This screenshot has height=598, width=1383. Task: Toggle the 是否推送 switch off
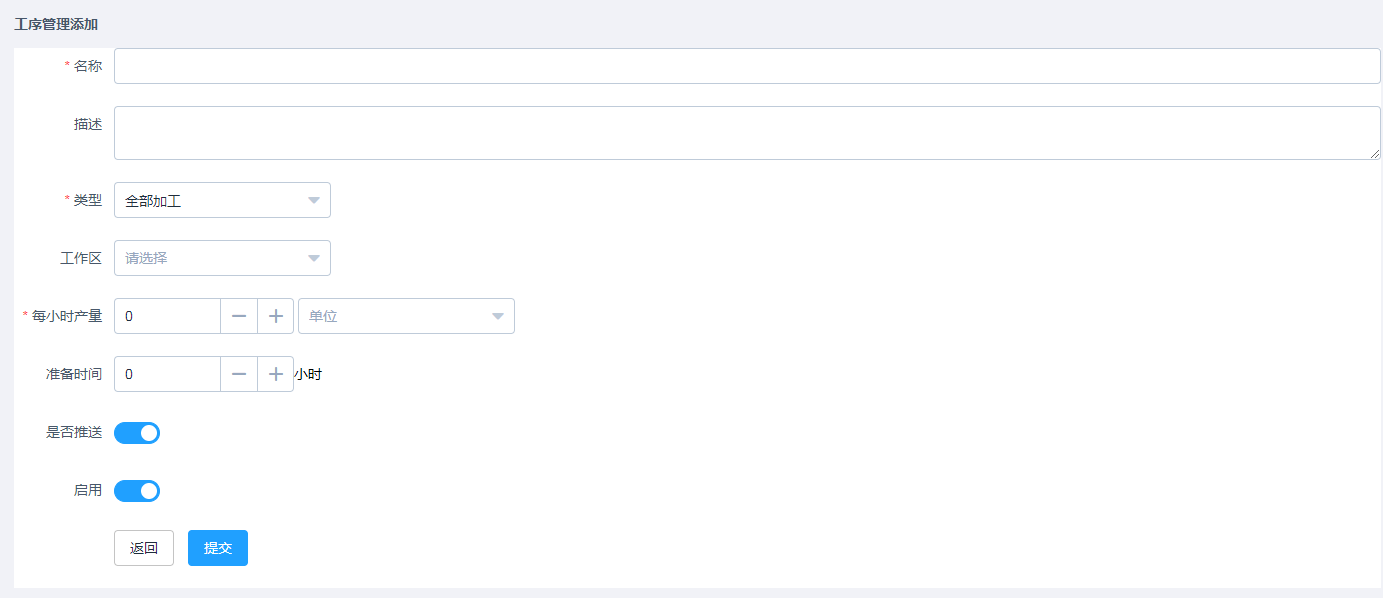pos(137,433)
